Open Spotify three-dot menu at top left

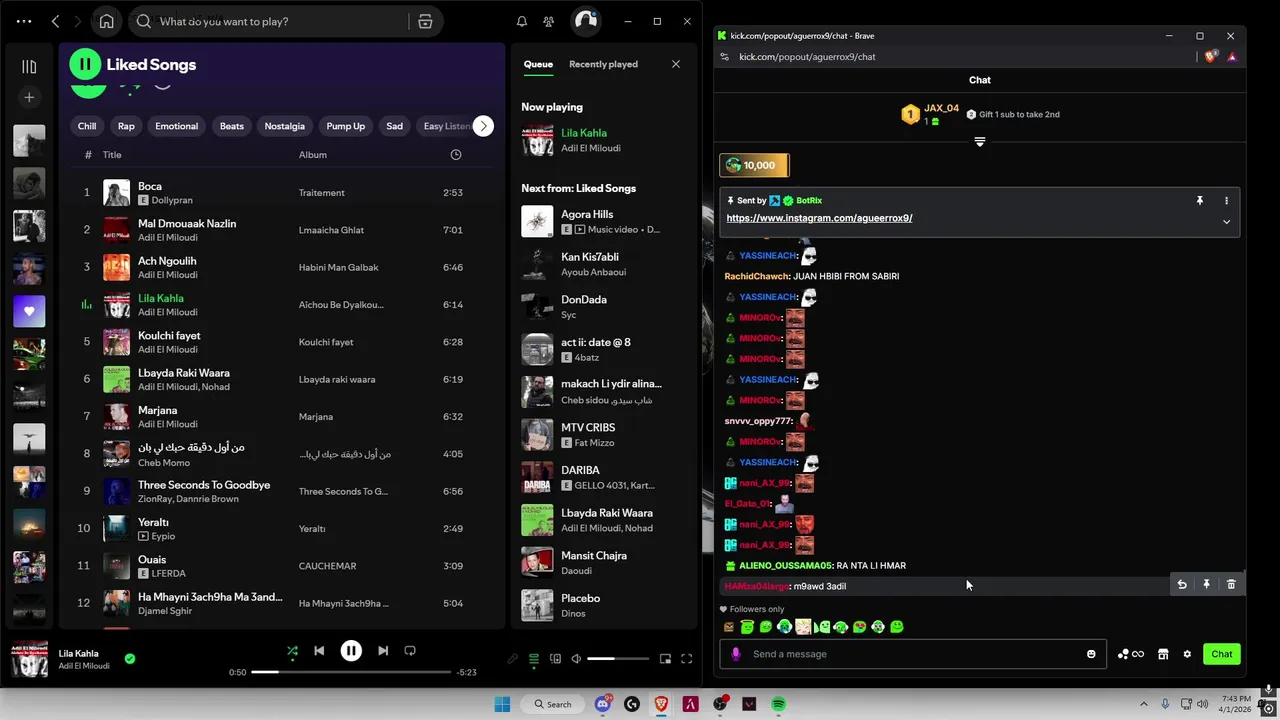[x=24, y=21]
